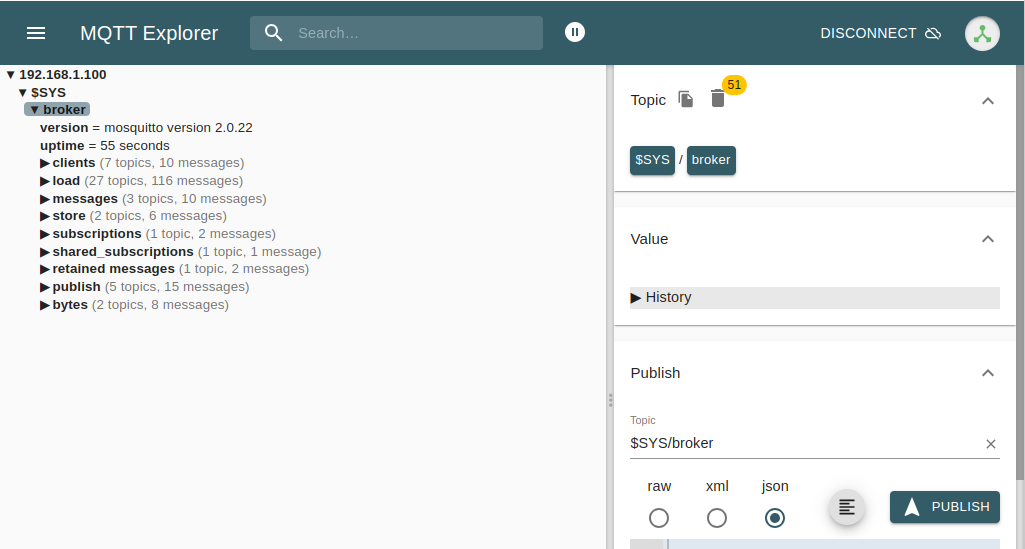
Task: Select xml payload format
Action: tap(717, 518)
